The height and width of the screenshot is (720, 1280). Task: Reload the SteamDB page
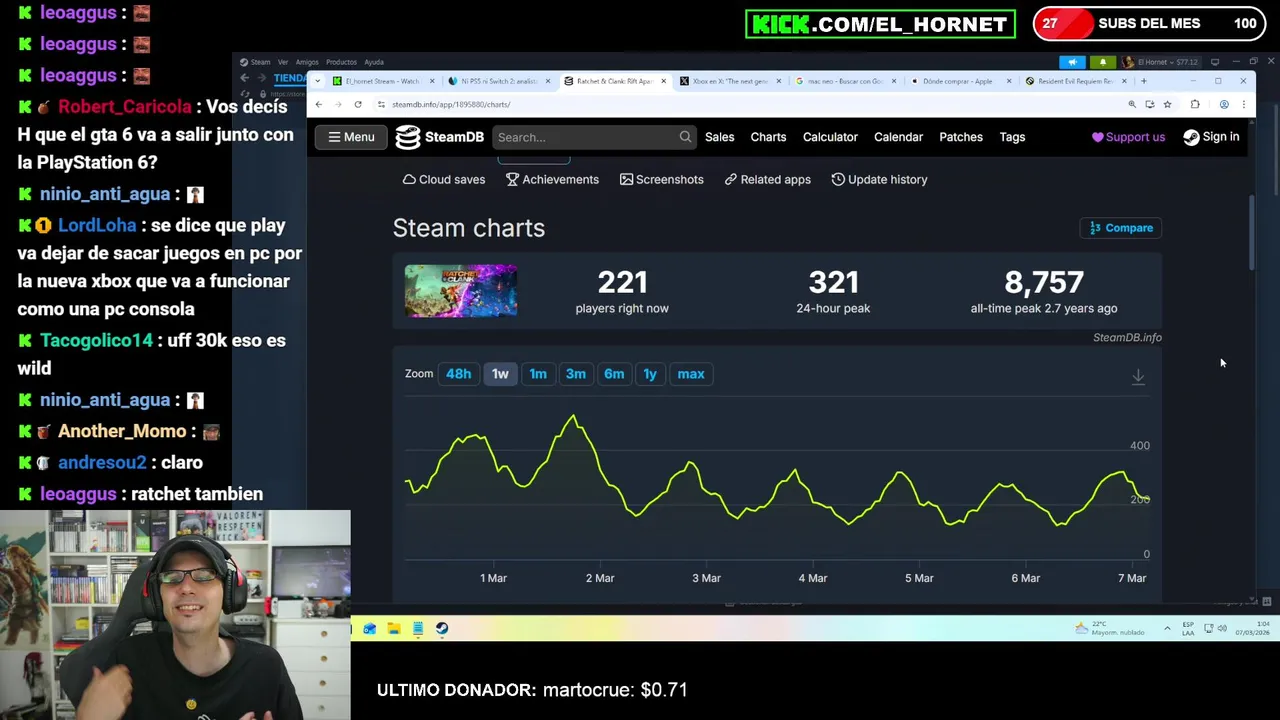(x=358, y=104)
